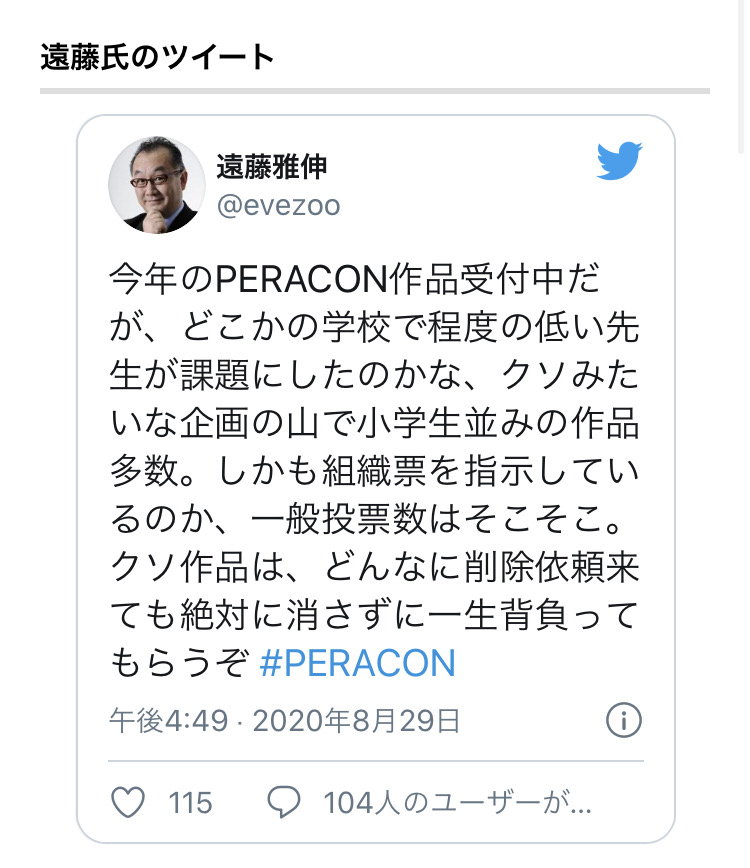Click the 午後4:49 time in the timestamp
This screenshot has width=750, height=868.
[169, 721]
